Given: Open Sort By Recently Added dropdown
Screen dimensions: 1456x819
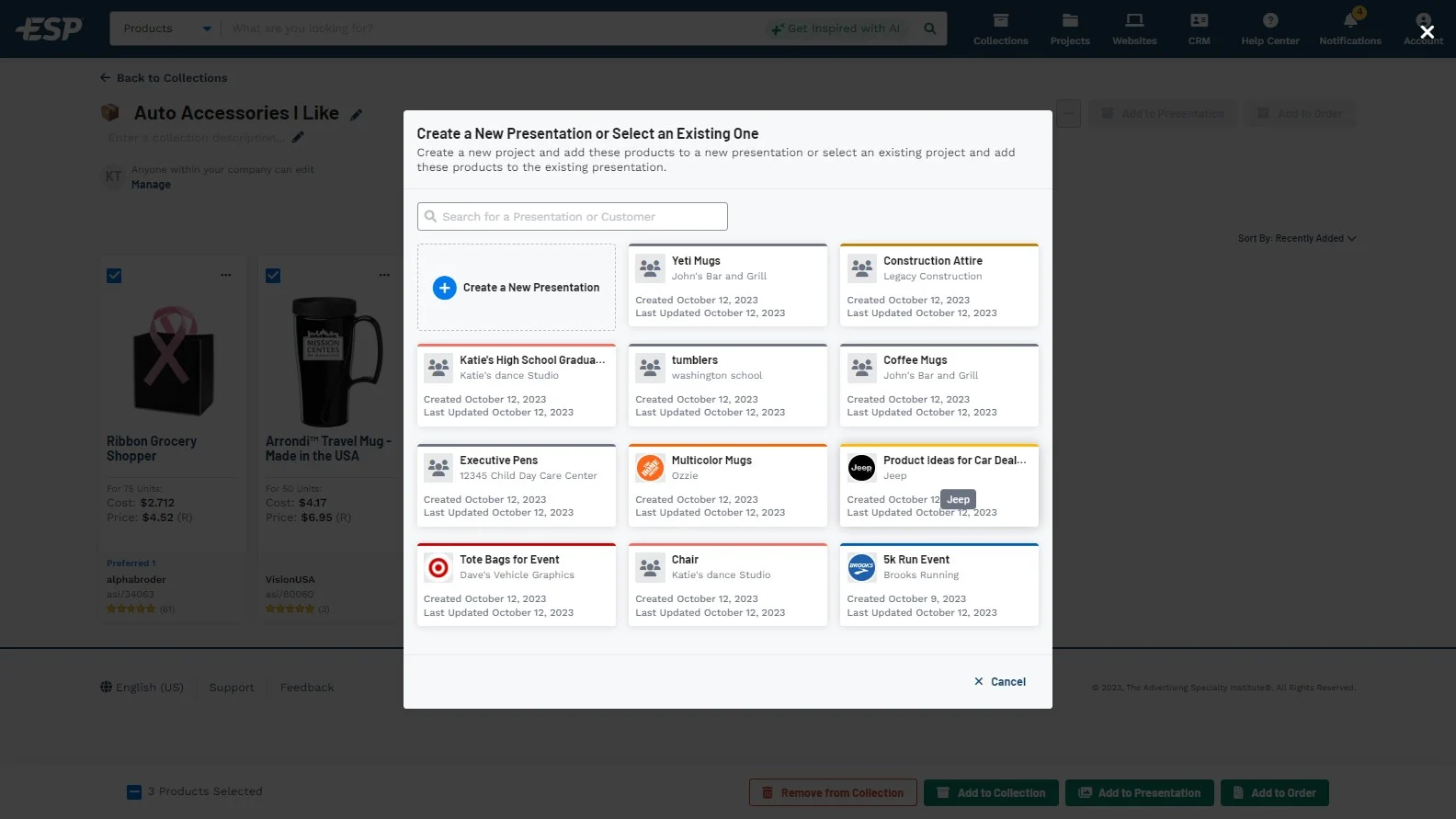Looking at the screenshot, I should coord(1296,239).
